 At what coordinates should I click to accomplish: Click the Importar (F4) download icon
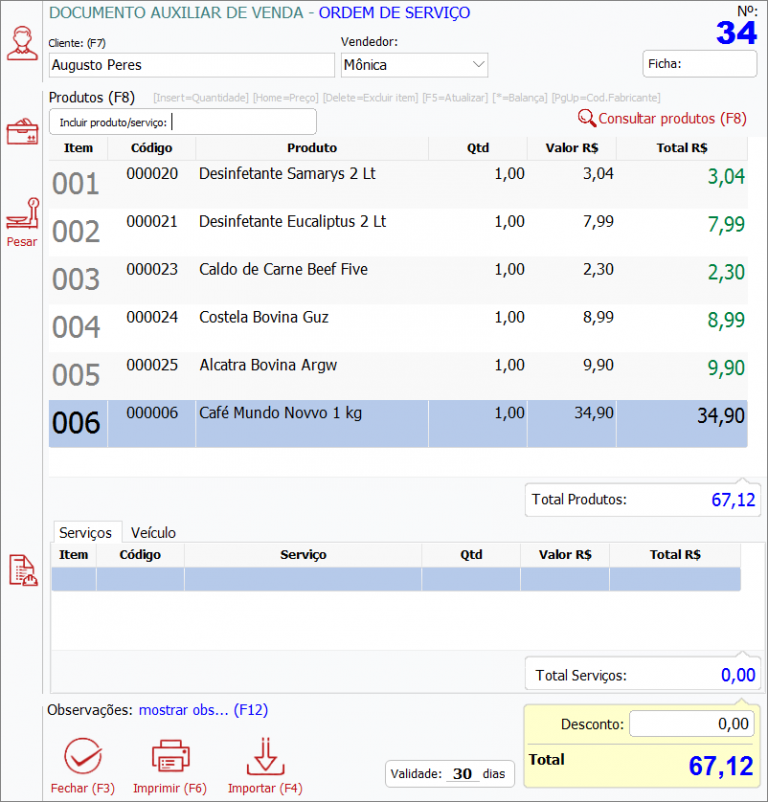click(x=264, y=757)
